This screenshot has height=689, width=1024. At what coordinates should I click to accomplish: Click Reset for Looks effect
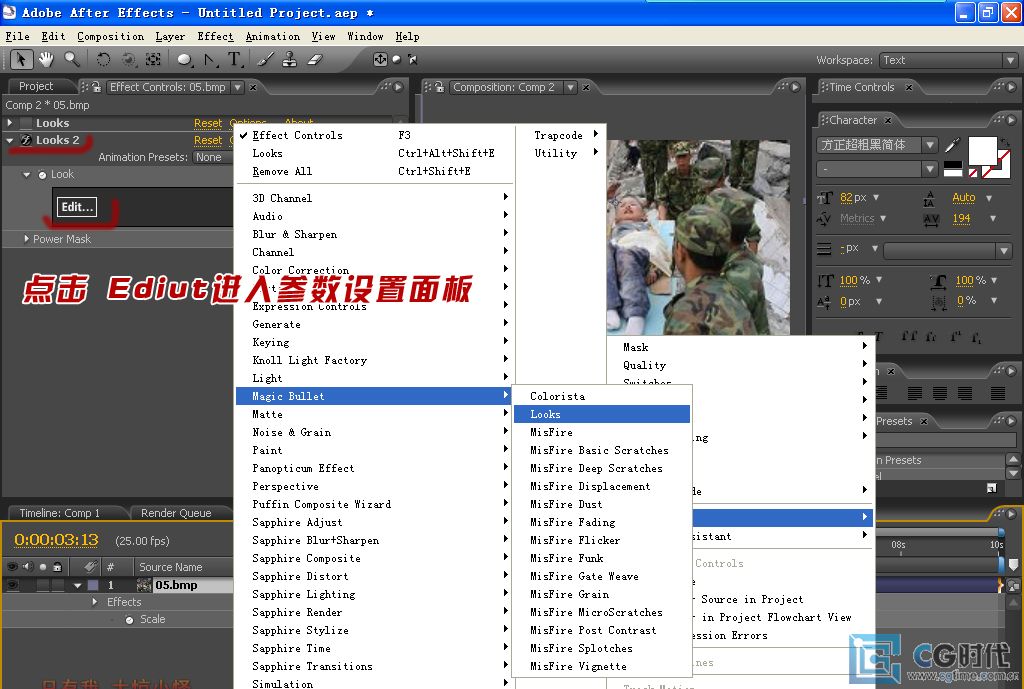coord(208,123)
